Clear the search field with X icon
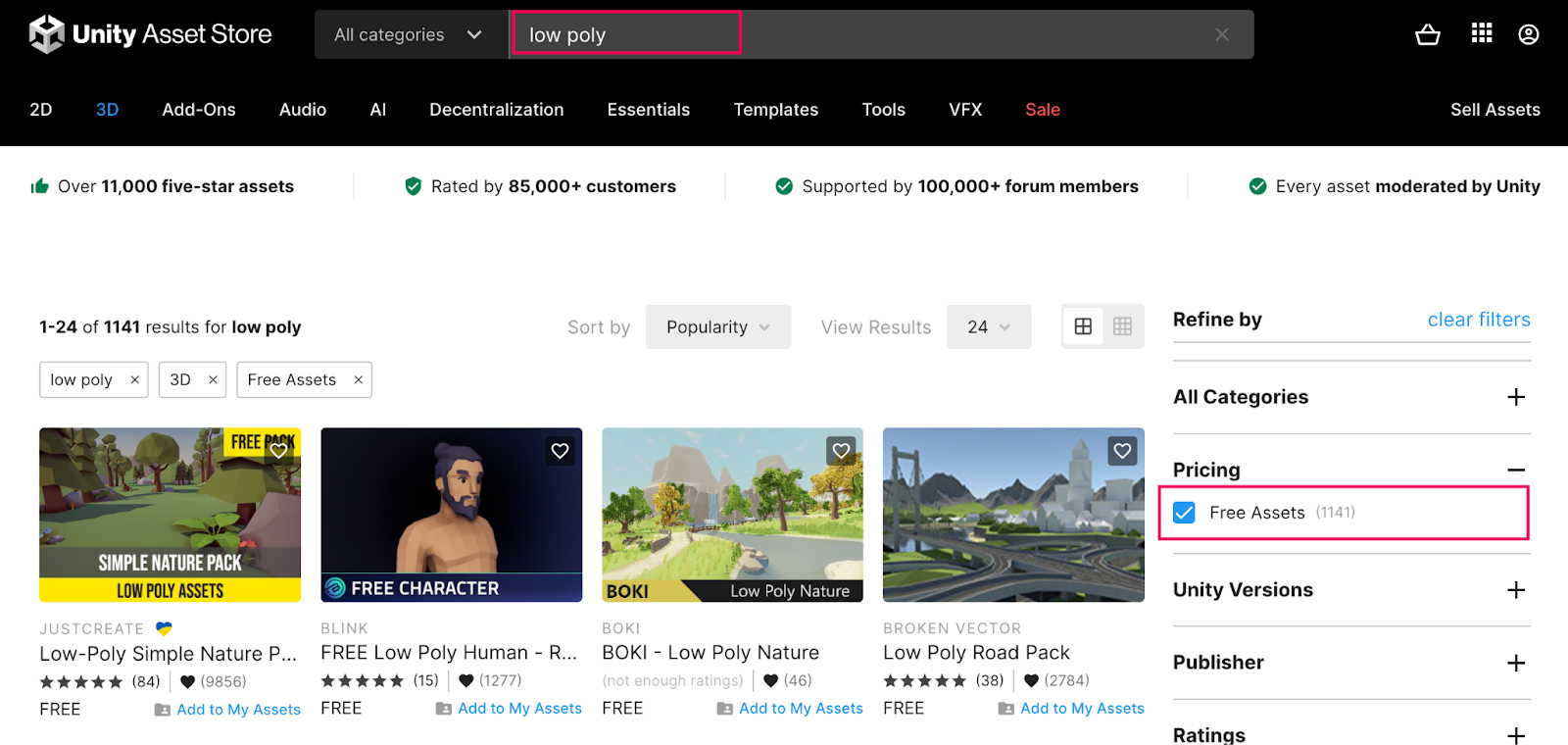 pos(1222,35)
